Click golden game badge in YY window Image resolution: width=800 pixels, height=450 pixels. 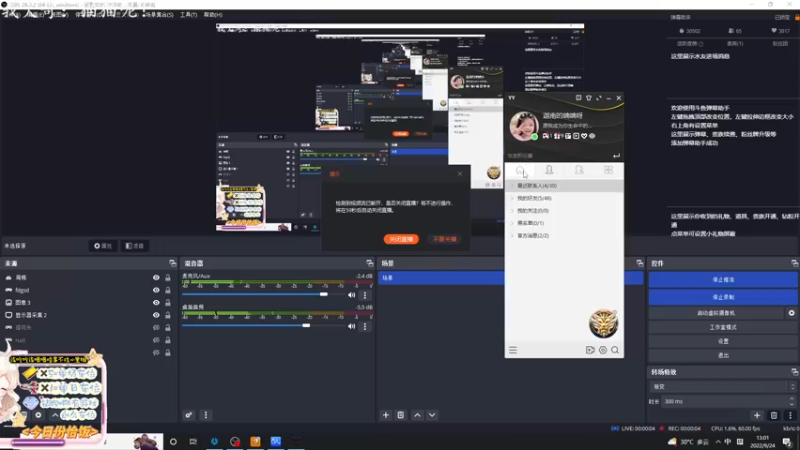tap(604, 323)
